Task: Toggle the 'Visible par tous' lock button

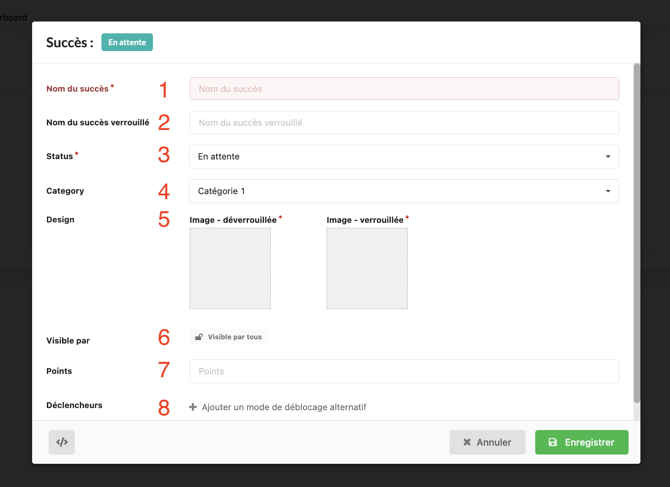Action: [x=229, y=337]
